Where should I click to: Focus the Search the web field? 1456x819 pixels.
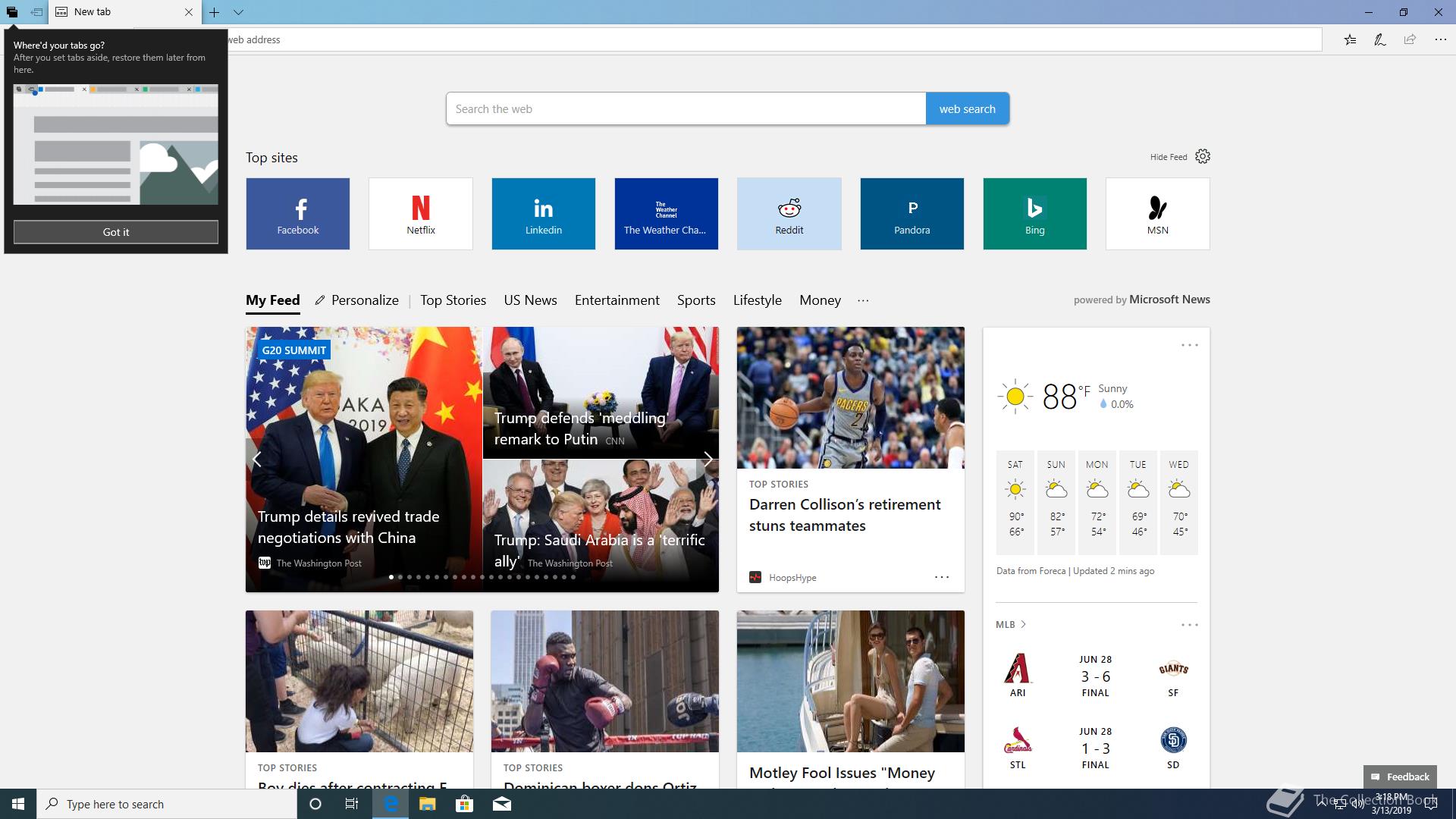click(686, 108)
